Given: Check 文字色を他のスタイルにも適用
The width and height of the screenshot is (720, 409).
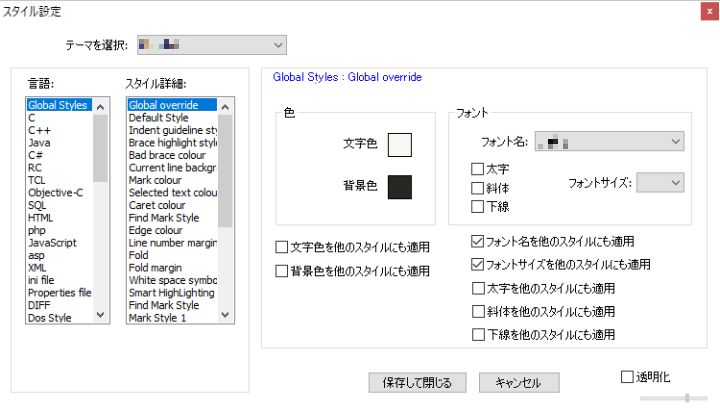Looking at the screenshot, I should [282, 245].
